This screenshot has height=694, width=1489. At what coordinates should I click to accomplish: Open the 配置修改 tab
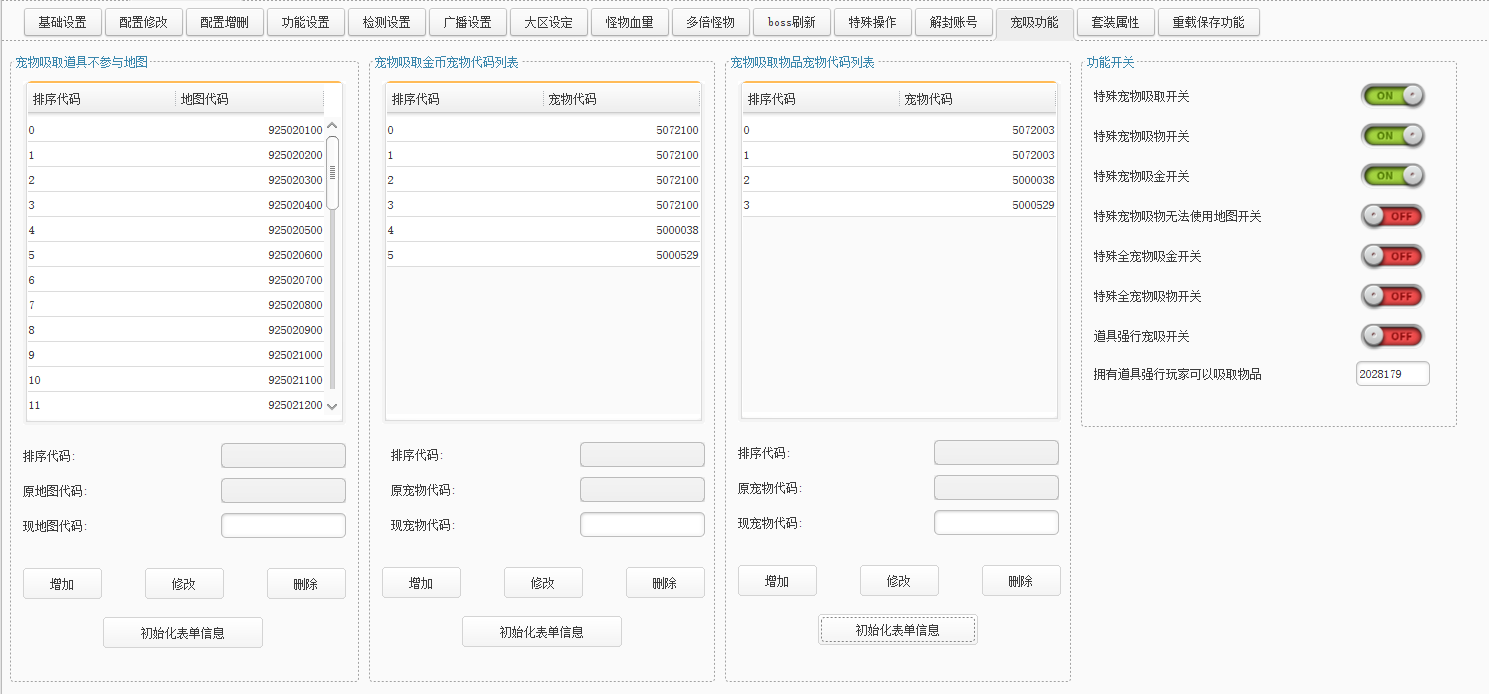(143, 22)
